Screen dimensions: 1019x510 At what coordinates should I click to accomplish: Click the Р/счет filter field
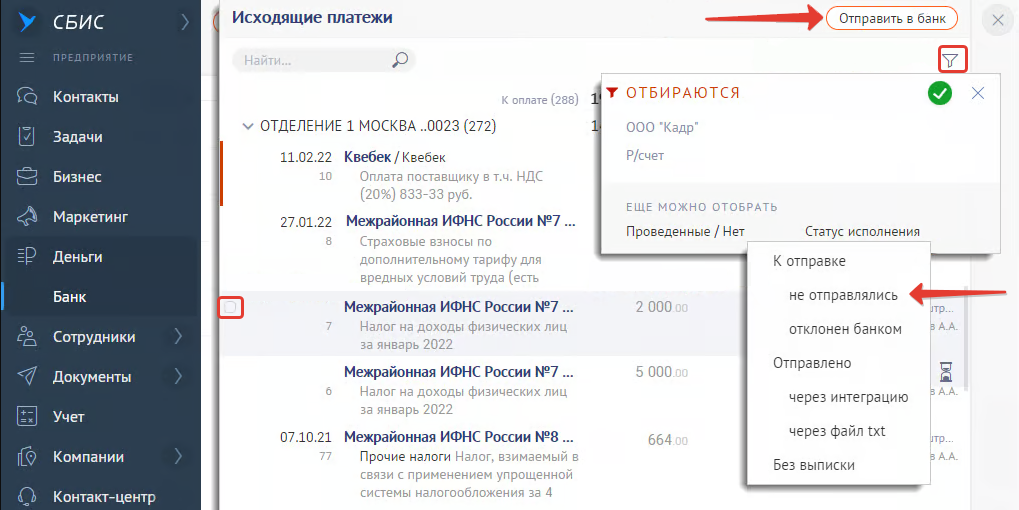tap(645, 156)
